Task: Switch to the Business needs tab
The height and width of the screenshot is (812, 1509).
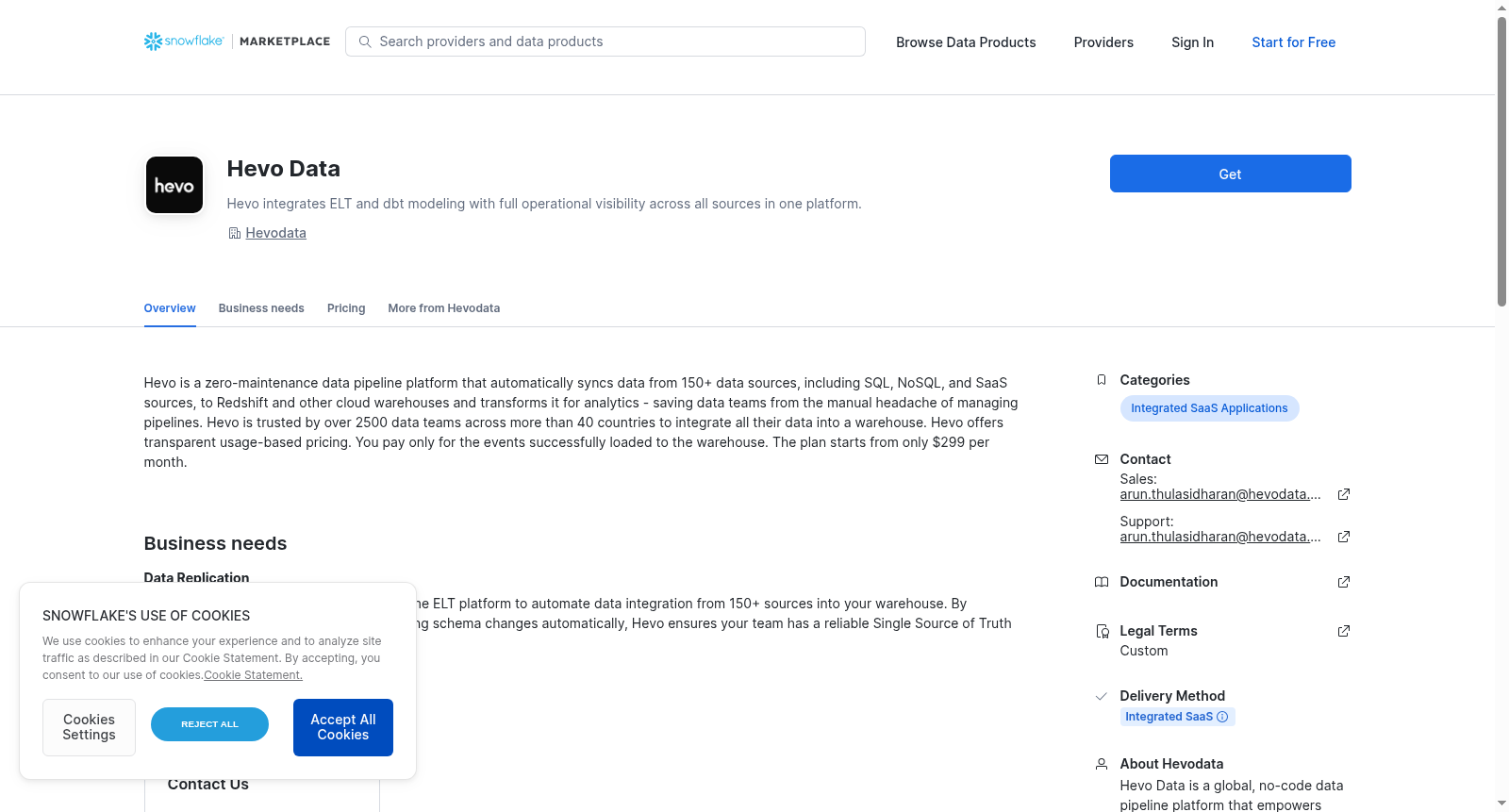Action: click(261, 308)
